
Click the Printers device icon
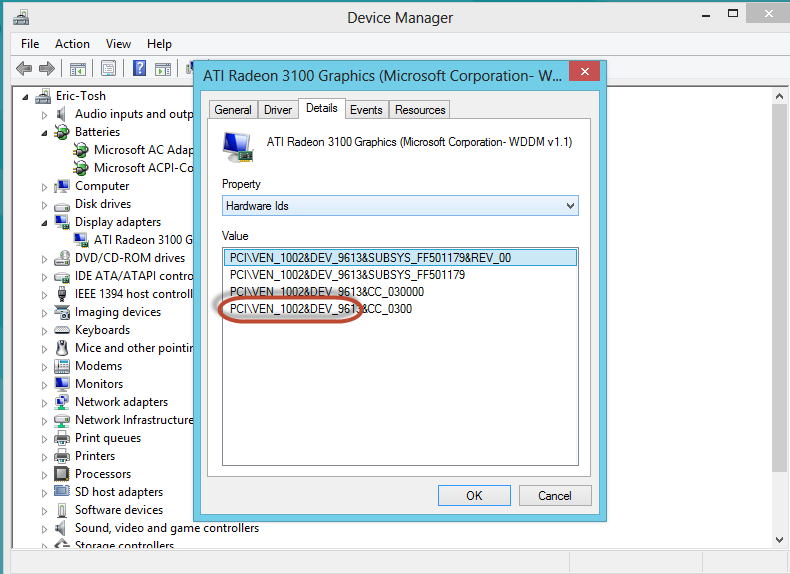(62, 456)
